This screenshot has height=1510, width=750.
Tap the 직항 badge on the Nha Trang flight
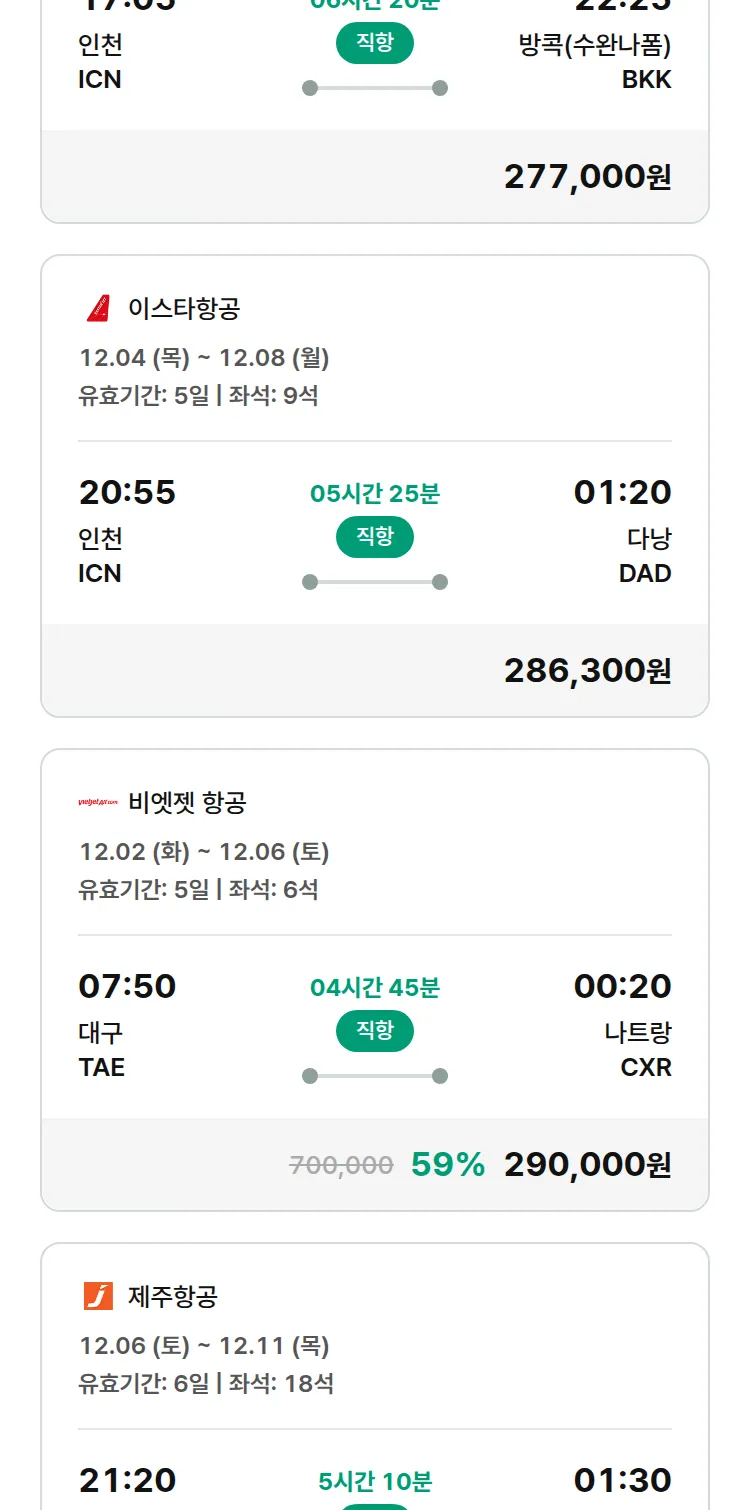pyautogui.click(x=375, y=1031)
